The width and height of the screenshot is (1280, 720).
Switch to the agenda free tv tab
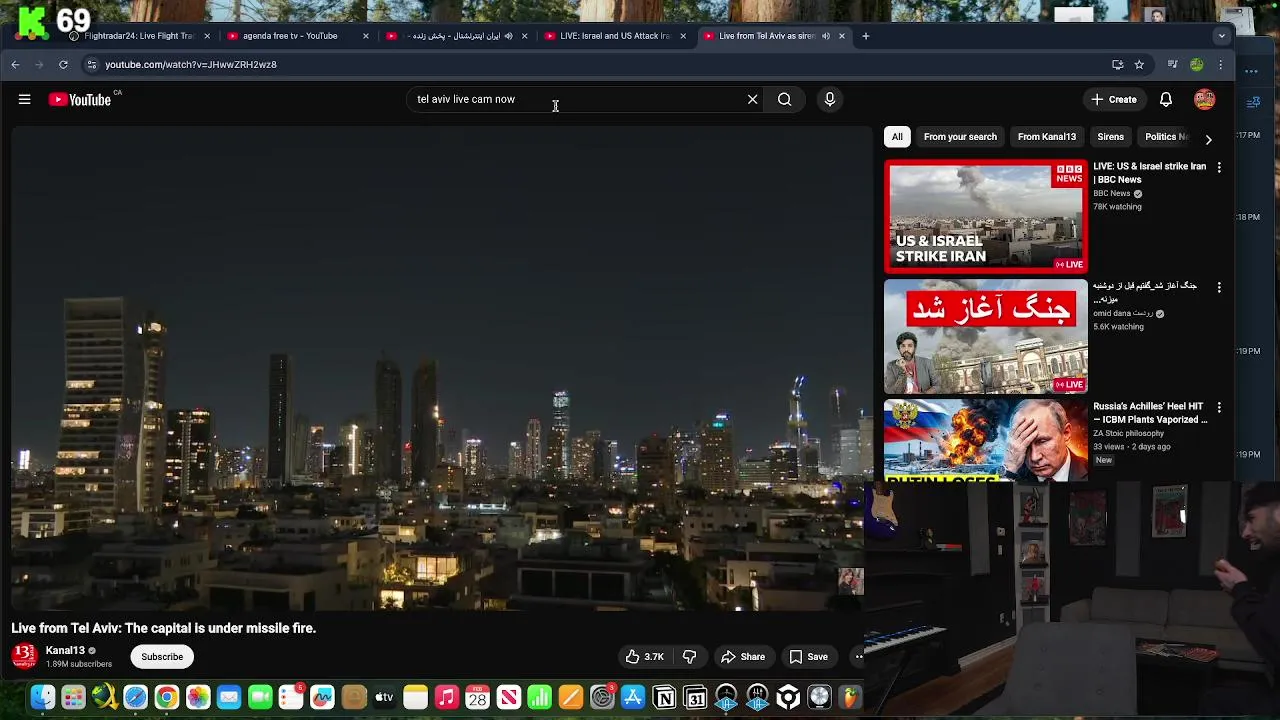click(290, 36)
